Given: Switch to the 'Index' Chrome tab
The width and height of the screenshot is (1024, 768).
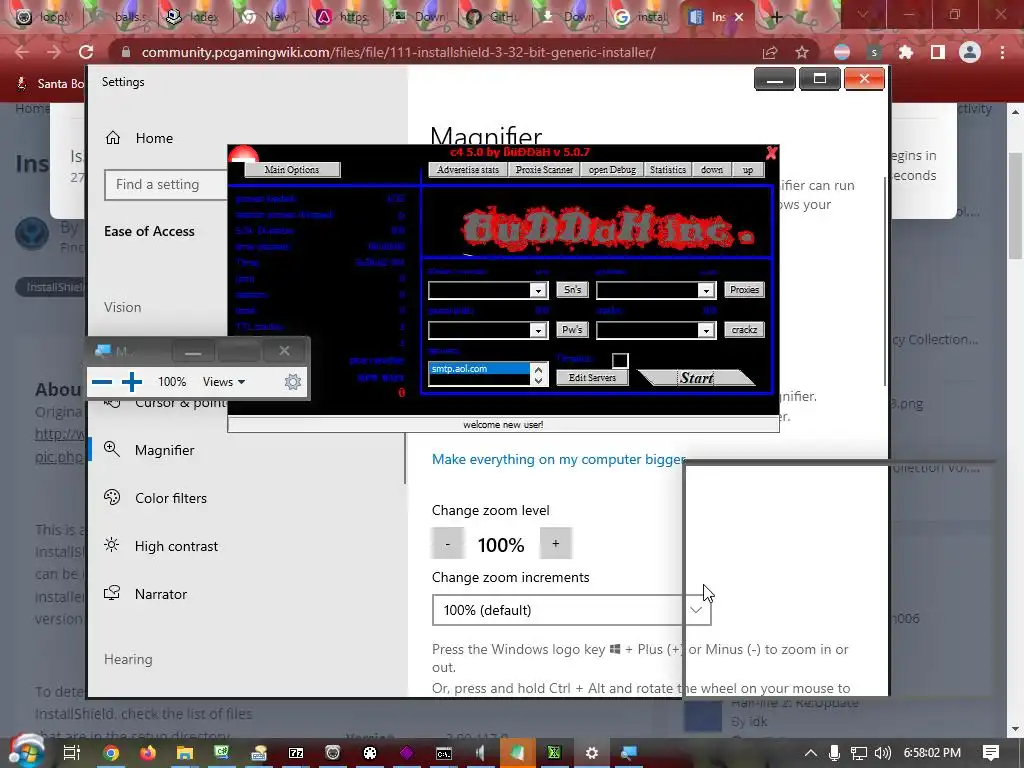Looking at the screenshot, I should click(x=193, y=17).
